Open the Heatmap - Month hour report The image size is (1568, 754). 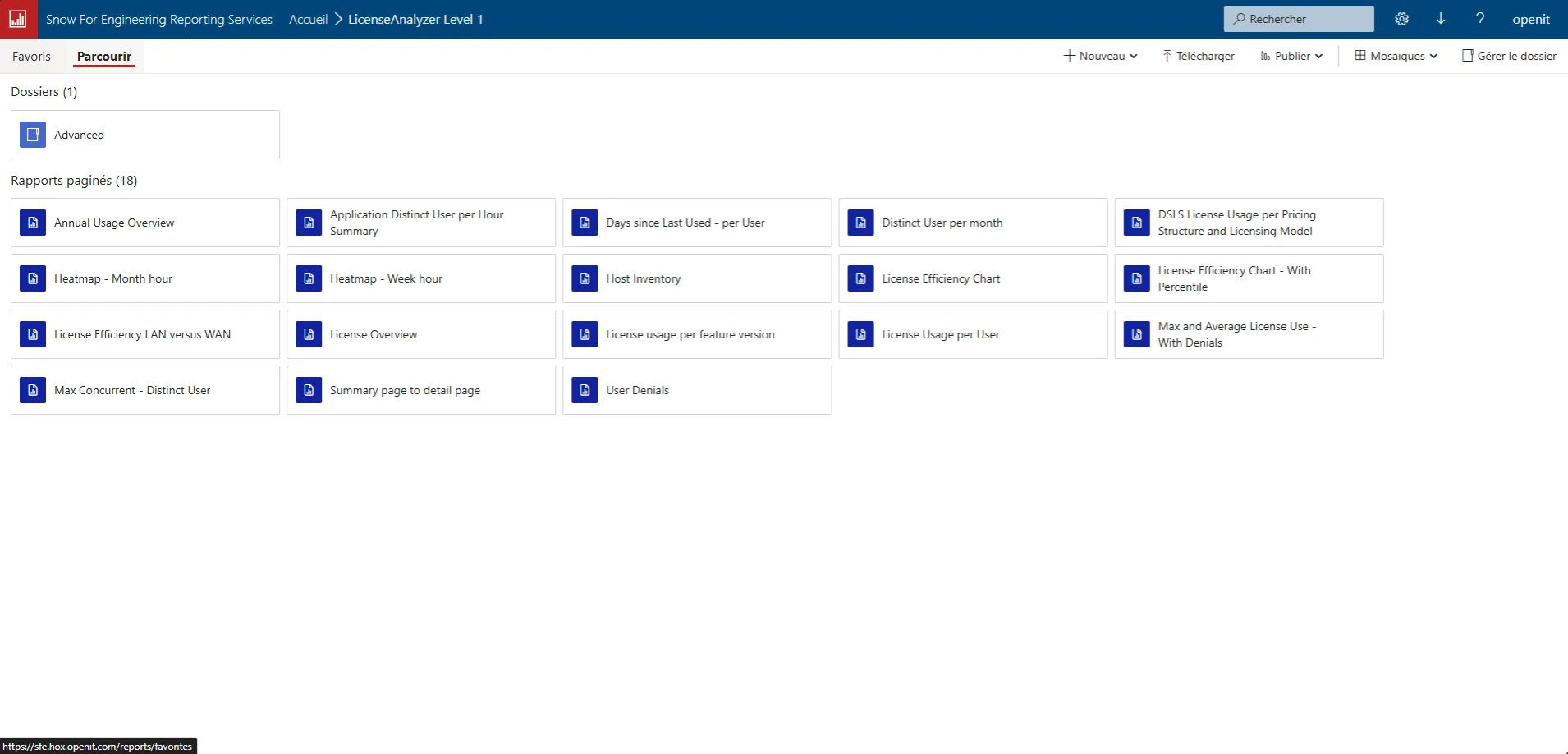(x=113, y=278)
